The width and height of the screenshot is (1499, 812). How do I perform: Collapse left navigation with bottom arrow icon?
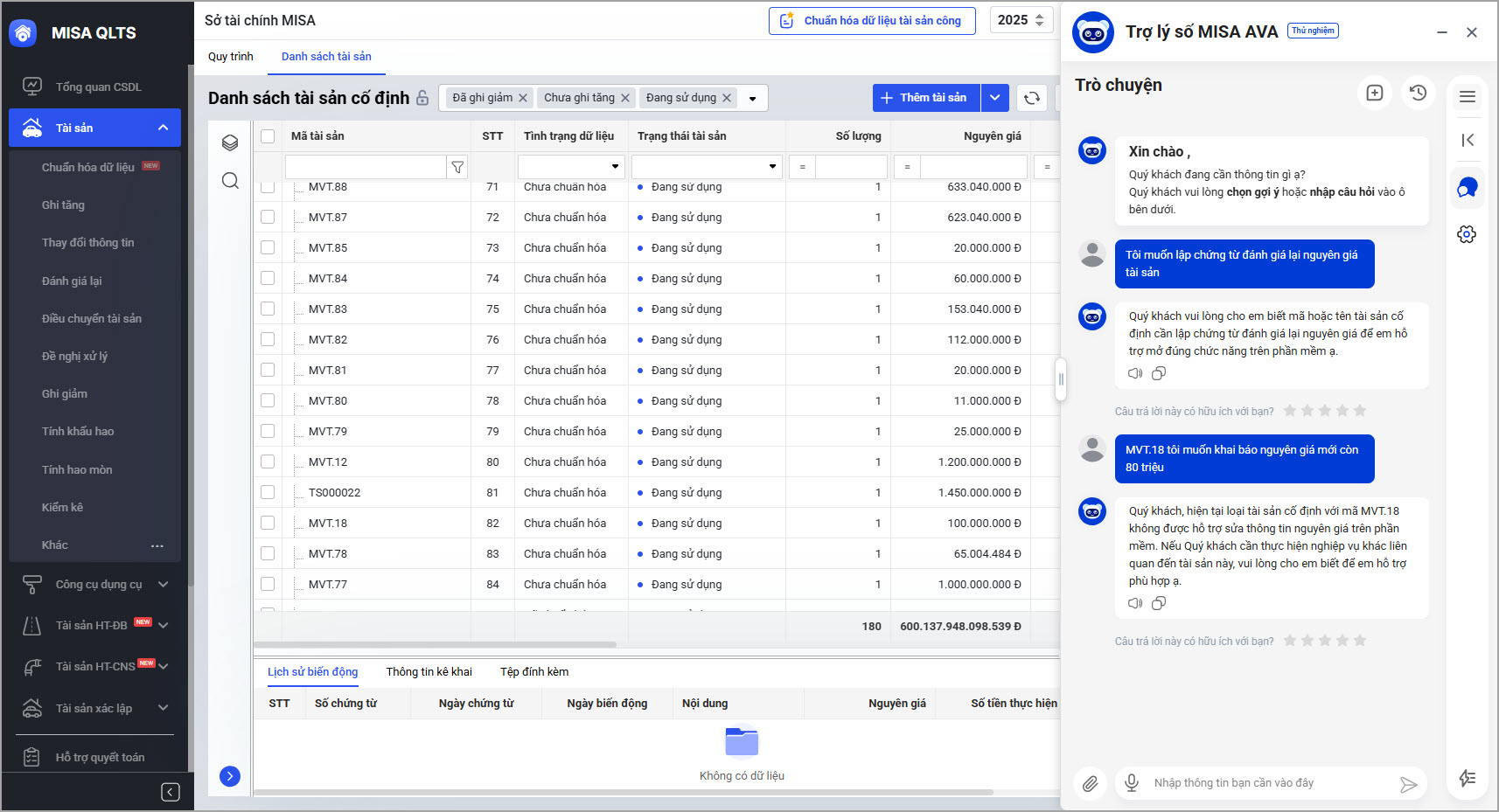pyautogui.click(x=171, y=792)
